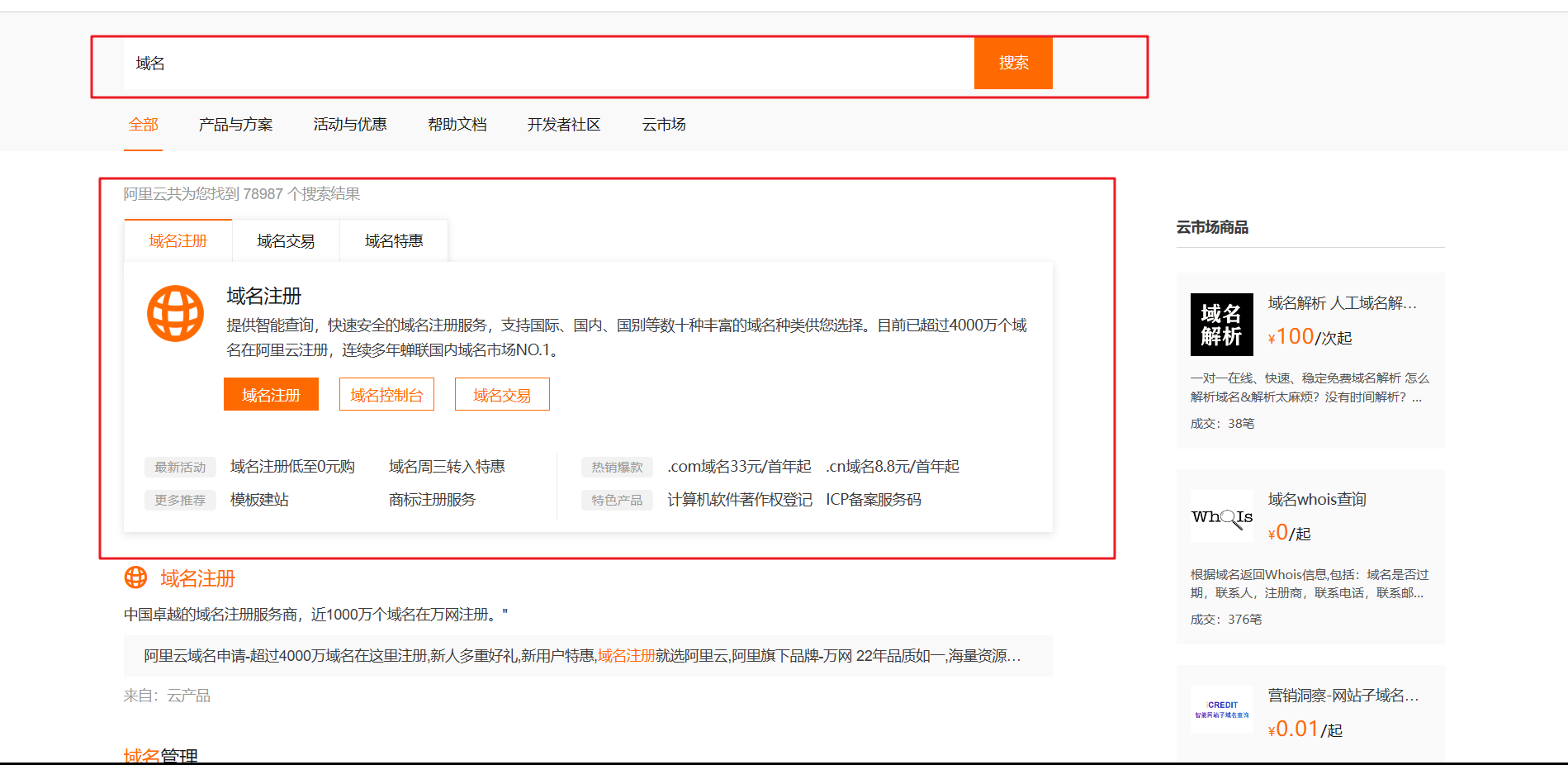This screenshot has width=1568, height=765.
Task: Open the 域名管理 result title
Action: pos(161,756)
